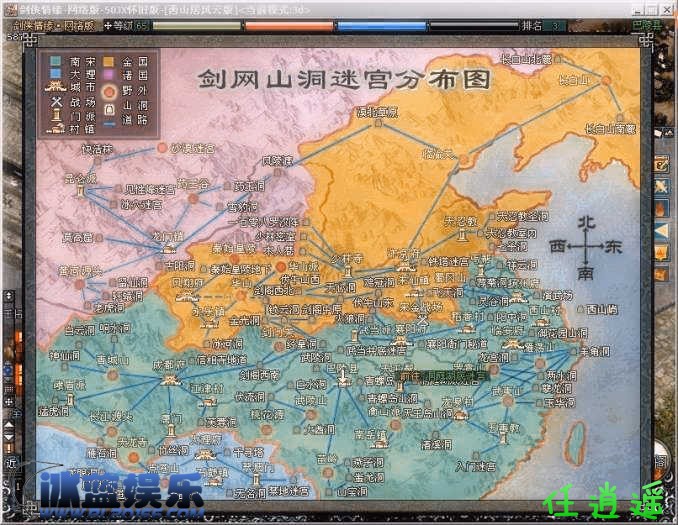Image resolution: width=678 pixels, height=525 pixels.
Task: Select the 武夷山 wilderness marker
Action: click(x=508, y=401)
